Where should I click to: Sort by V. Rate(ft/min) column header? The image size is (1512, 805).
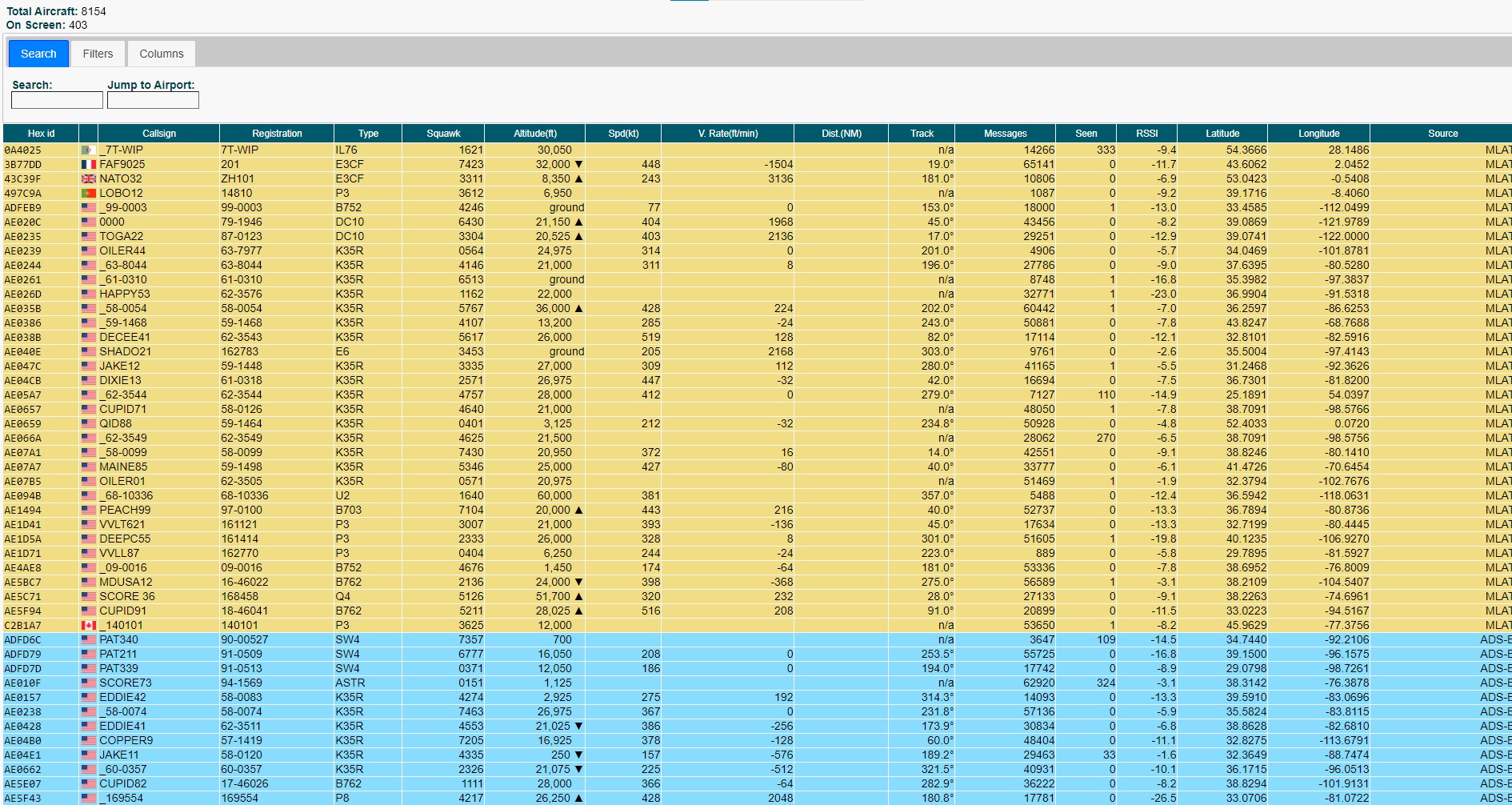pos(728,134)
